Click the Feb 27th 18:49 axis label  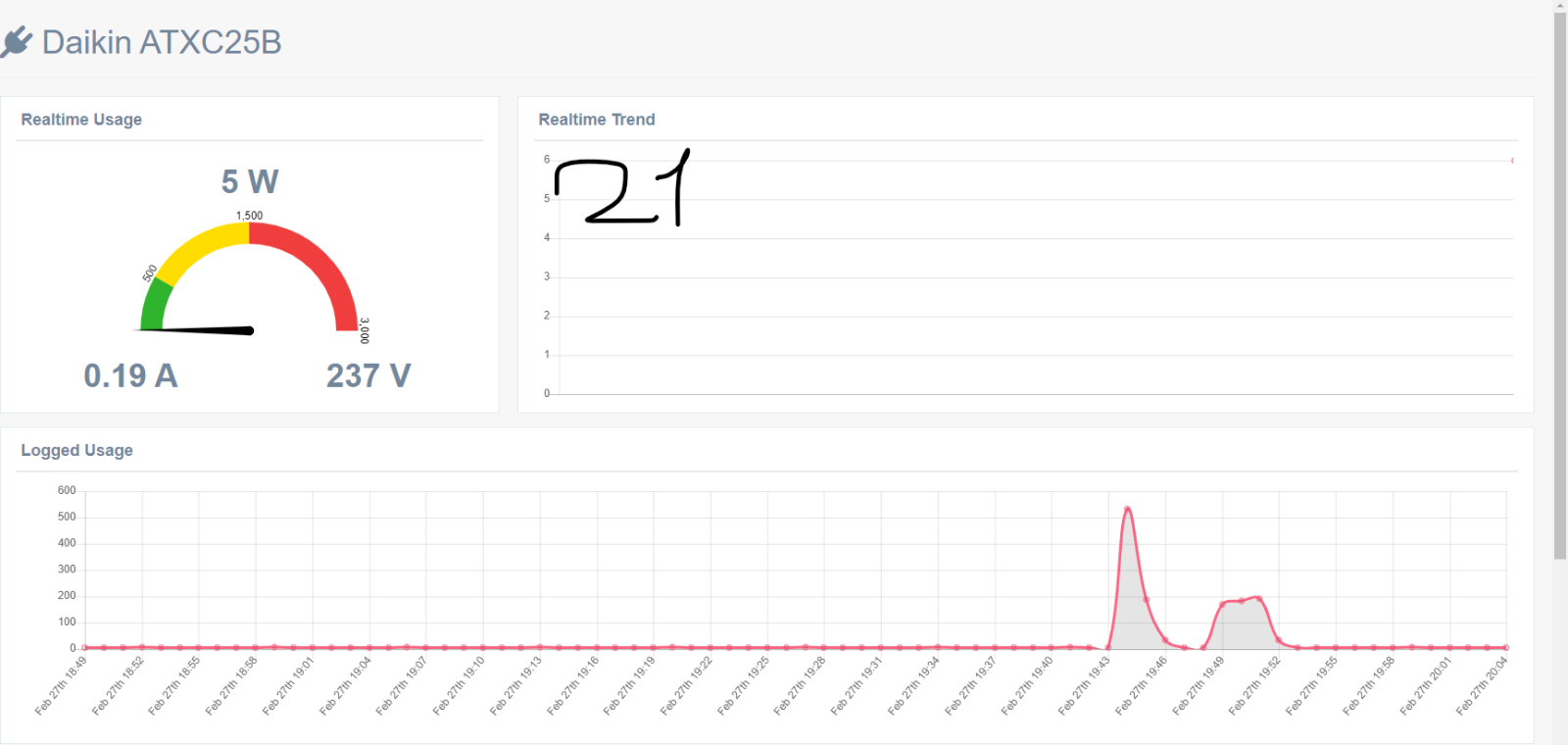[62, 685]
